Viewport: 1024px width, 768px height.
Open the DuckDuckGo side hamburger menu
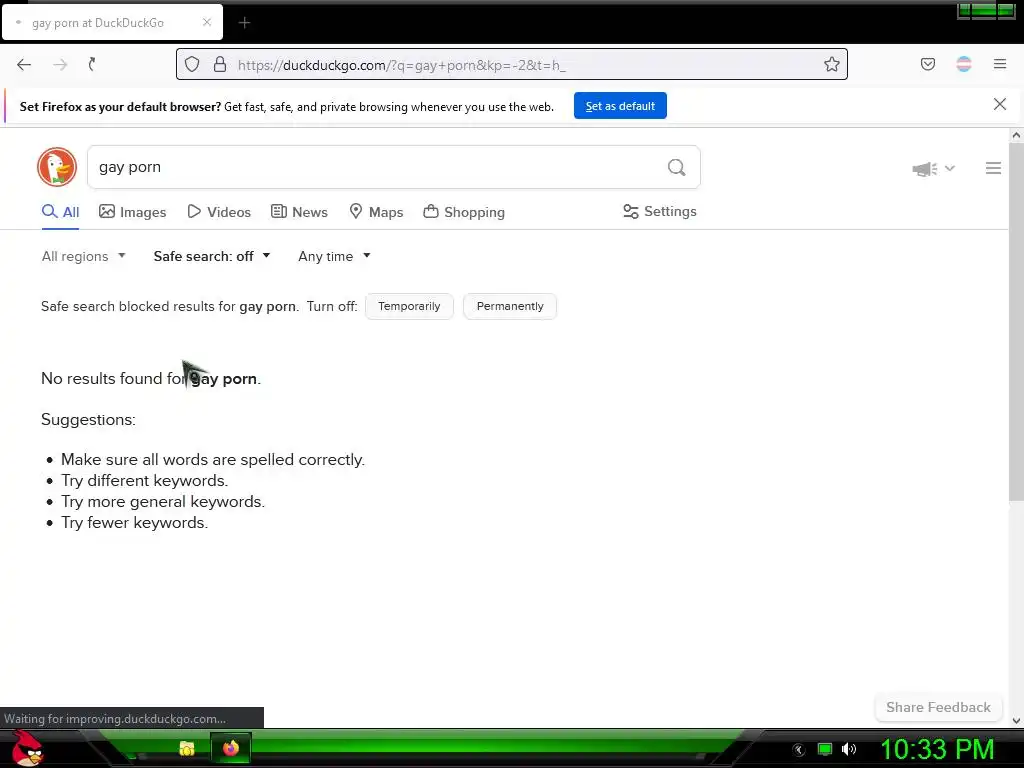pyautogui.click(x=993, y=168)
